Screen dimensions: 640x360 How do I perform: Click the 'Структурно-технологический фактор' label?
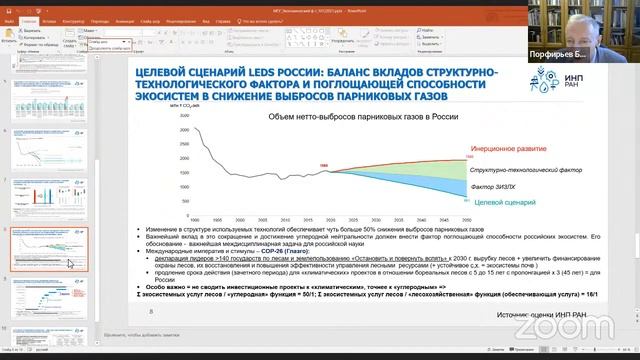tap(526, 170)
